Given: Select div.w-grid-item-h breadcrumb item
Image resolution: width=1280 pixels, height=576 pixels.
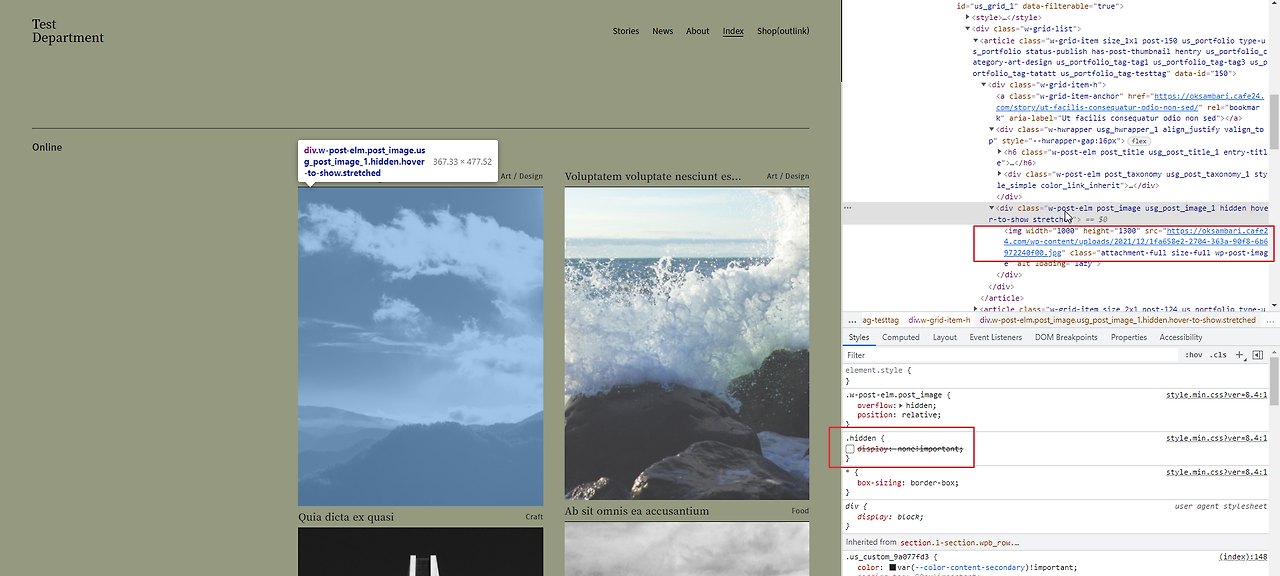Looking at the screenshot, I should point(939,320).
